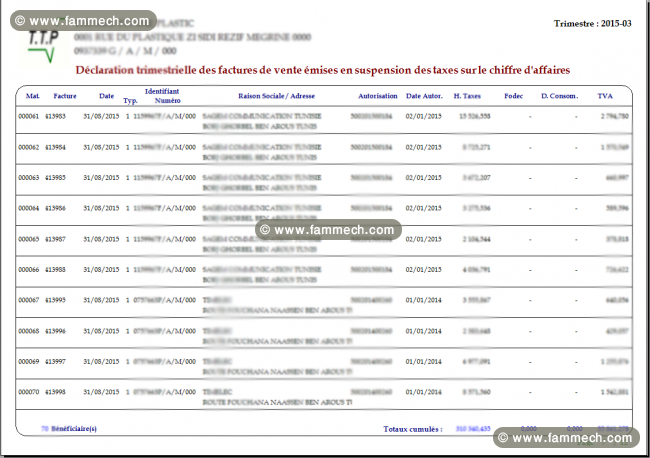
Task: Click invoice number '413988'
Action: pyautogui.click(x=56, y=270)
